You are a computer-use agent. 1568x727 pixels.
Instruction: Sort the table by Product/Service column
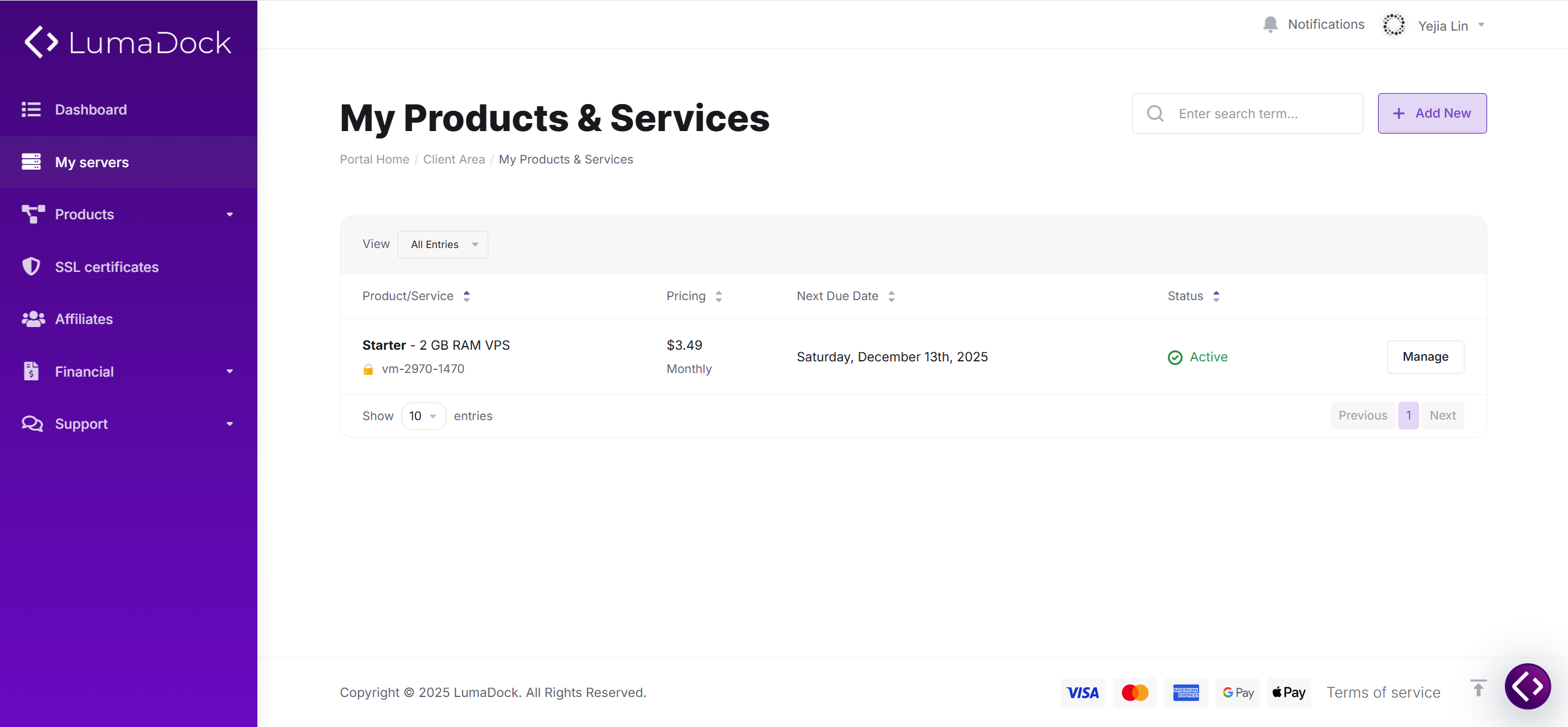point(416,296)
